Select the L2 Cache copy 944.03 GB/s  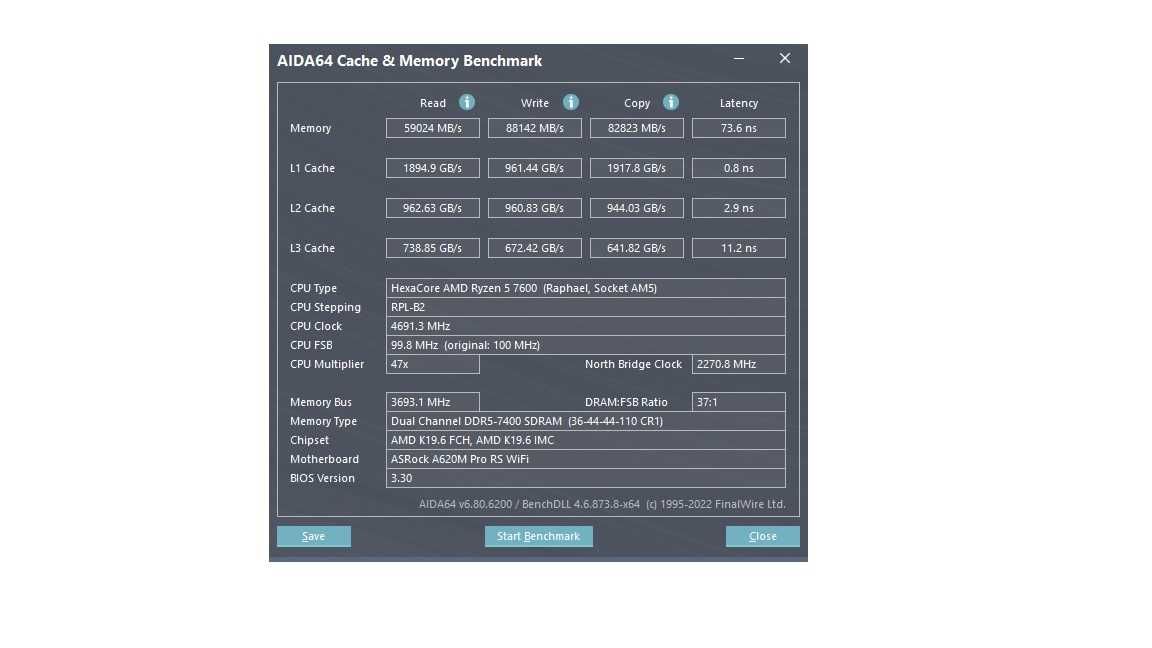point(637,208)
